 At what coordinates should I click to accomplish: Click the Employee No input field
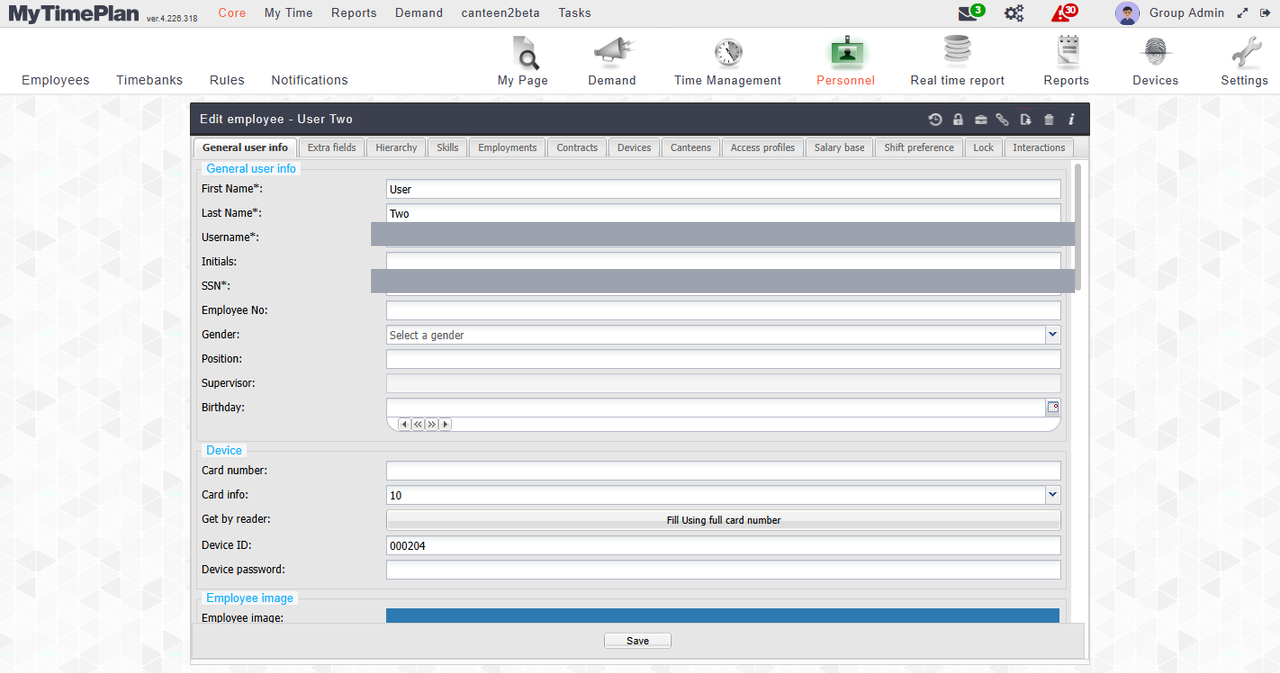pos(723,310)
